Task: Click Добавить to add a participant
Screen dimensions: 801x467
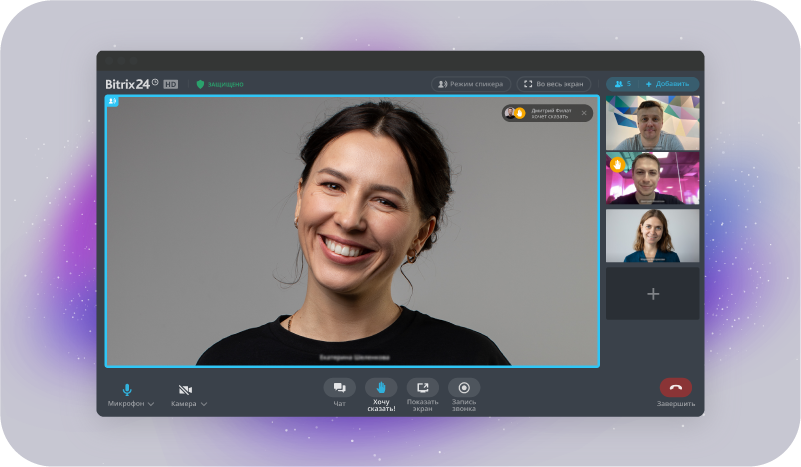Action: (x=668, y=84)
